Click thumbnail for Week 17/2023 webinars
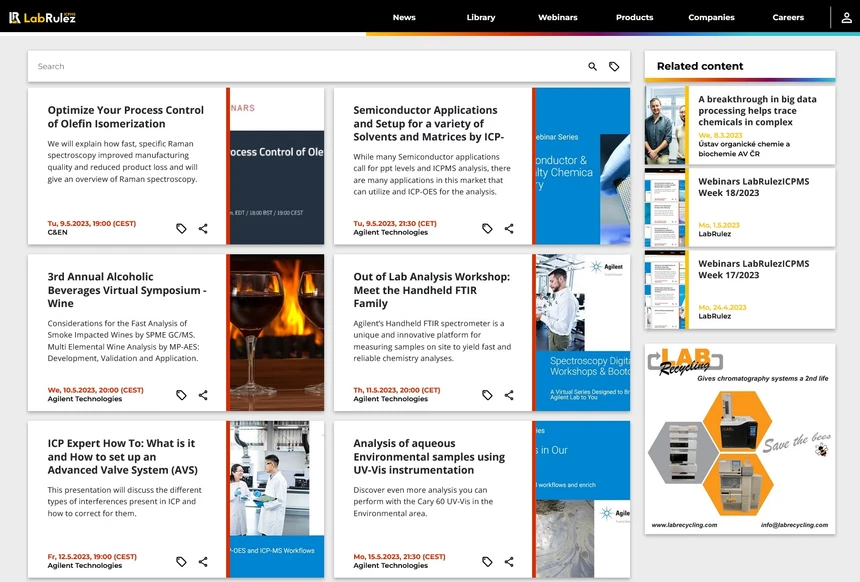This screenshot has height=582, width=860. [665, 290]
